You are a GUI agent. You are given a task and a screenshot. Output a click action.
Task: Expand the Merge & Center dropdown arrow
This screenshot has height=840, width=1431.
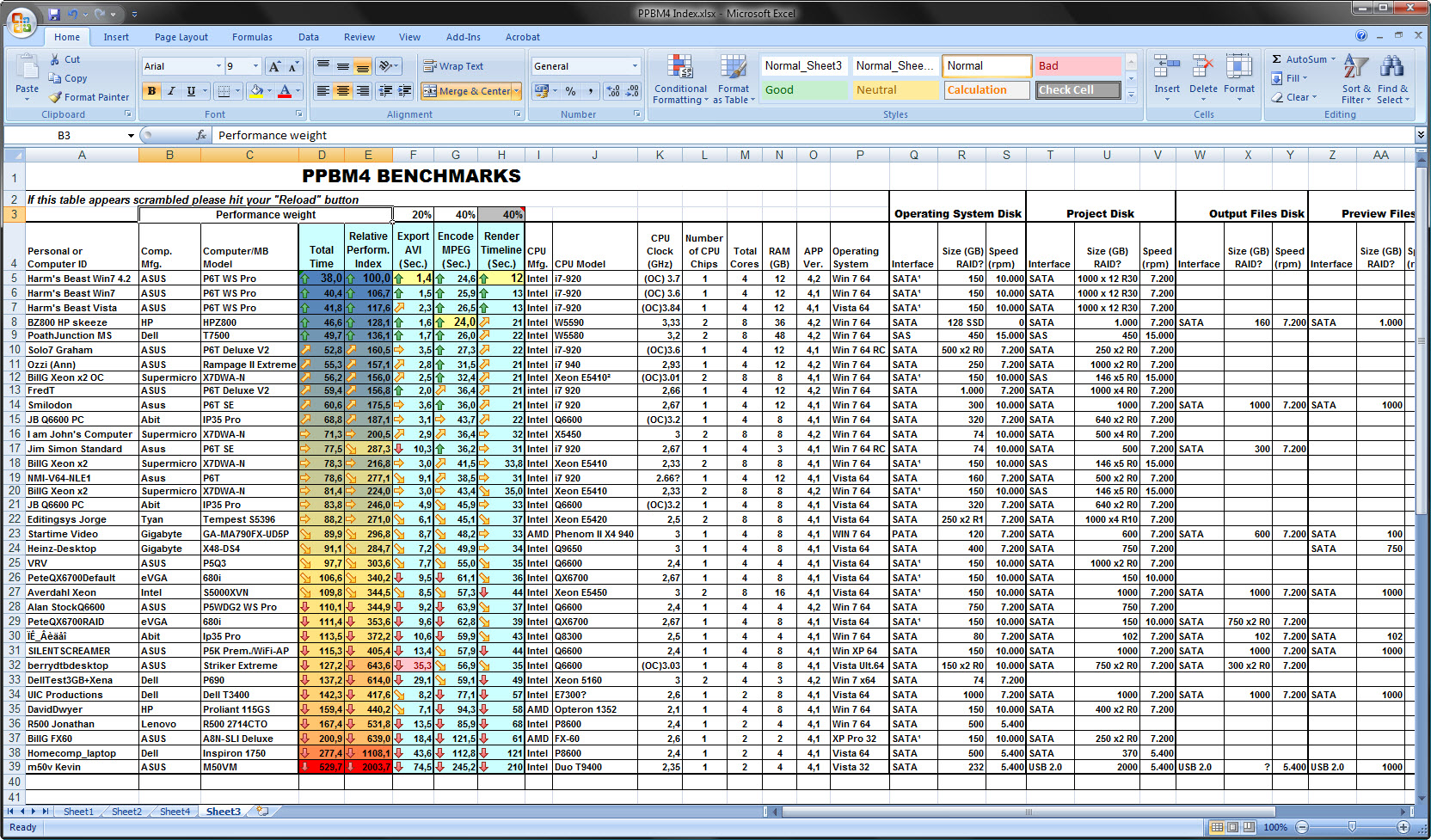[x=517, y=90]
